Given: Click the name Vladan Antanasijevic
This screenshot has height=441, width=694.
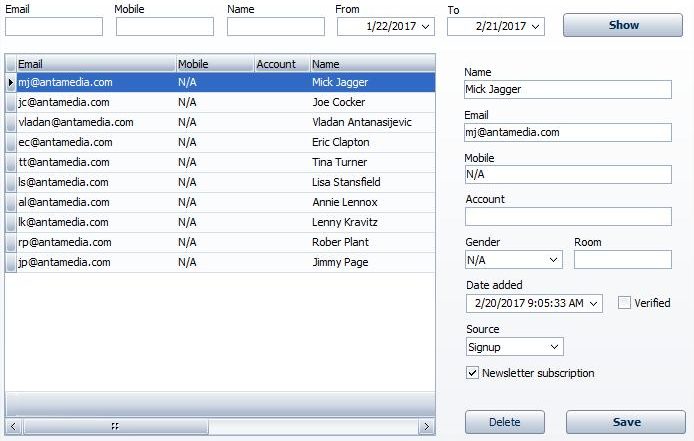Looking at the screenshot, I should (x=362, y=122).
